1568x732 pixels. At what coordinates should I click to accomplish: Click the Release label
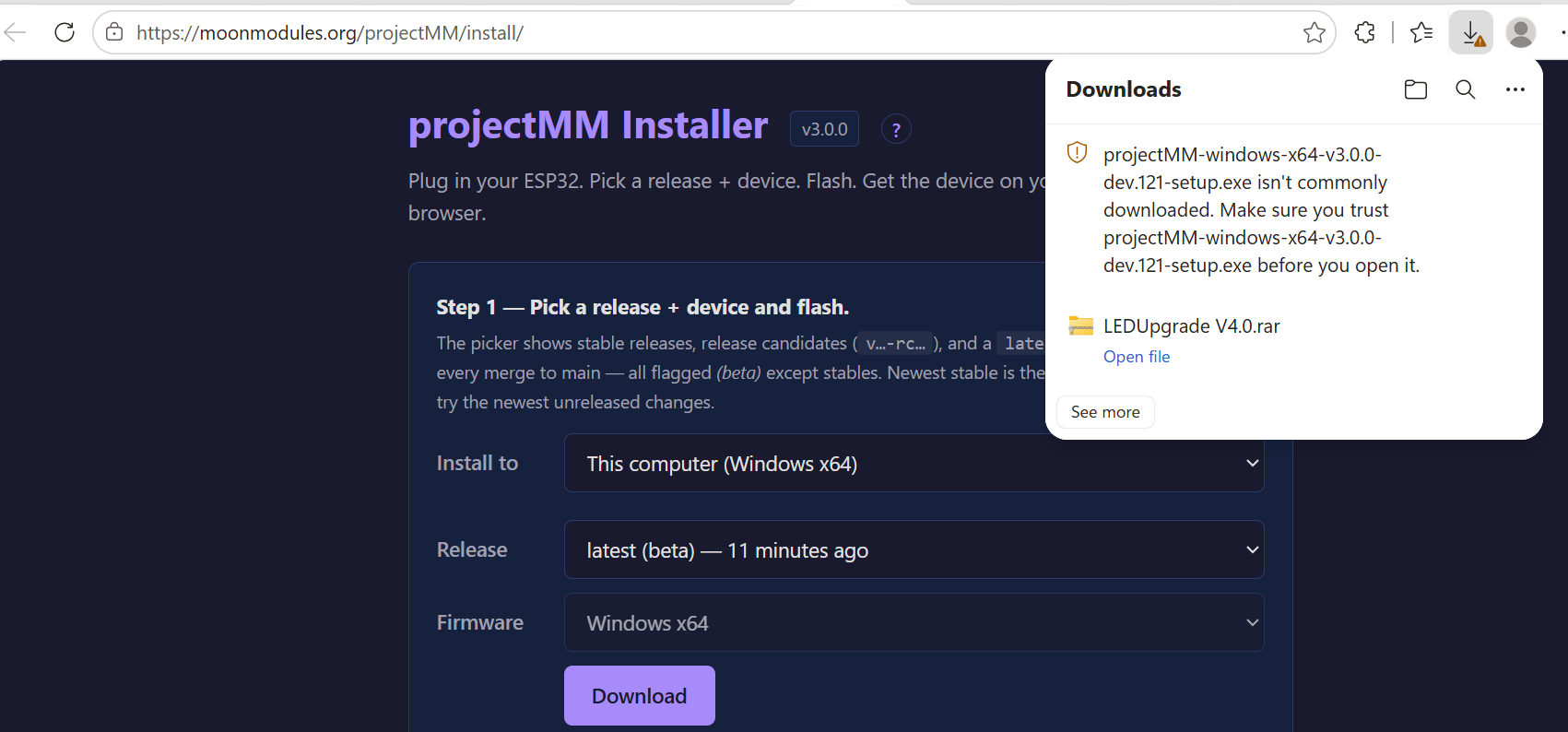pos(472,549)
